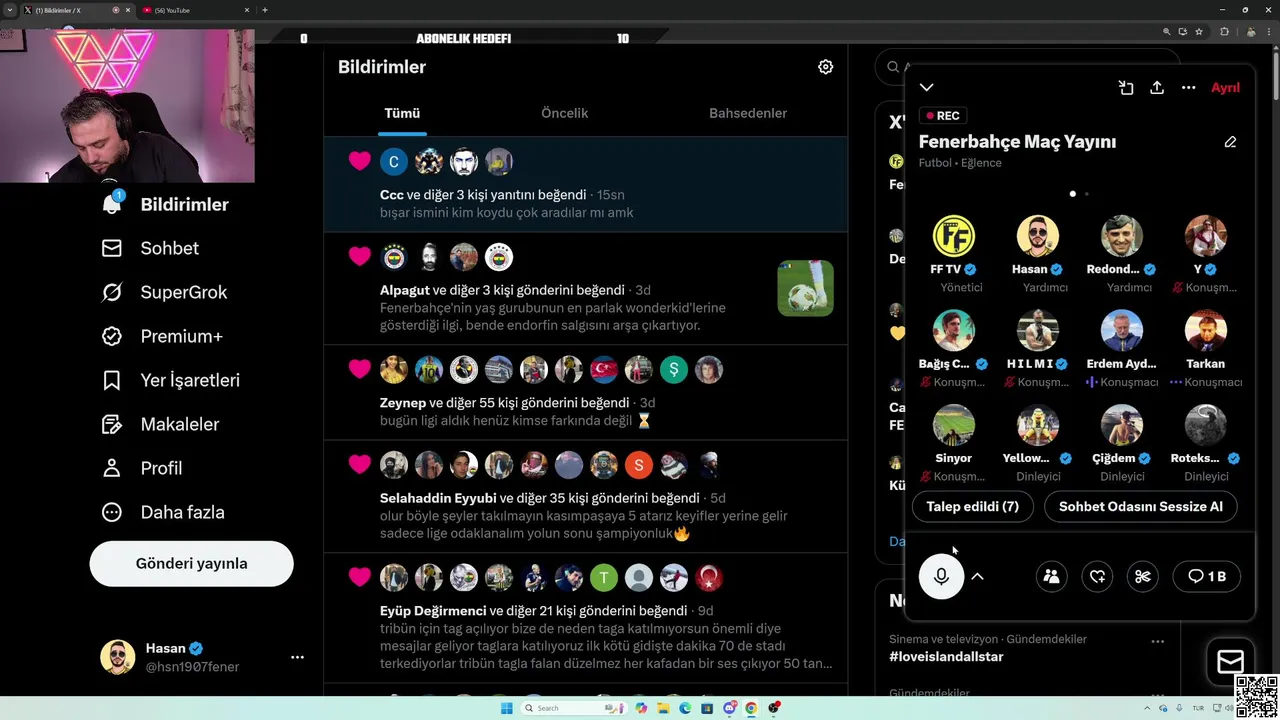Open Space three-dot options menu
Image resolution: width=1280 pixels, height=720 pixels.
pyautogui.click(x=1188, y=88)
